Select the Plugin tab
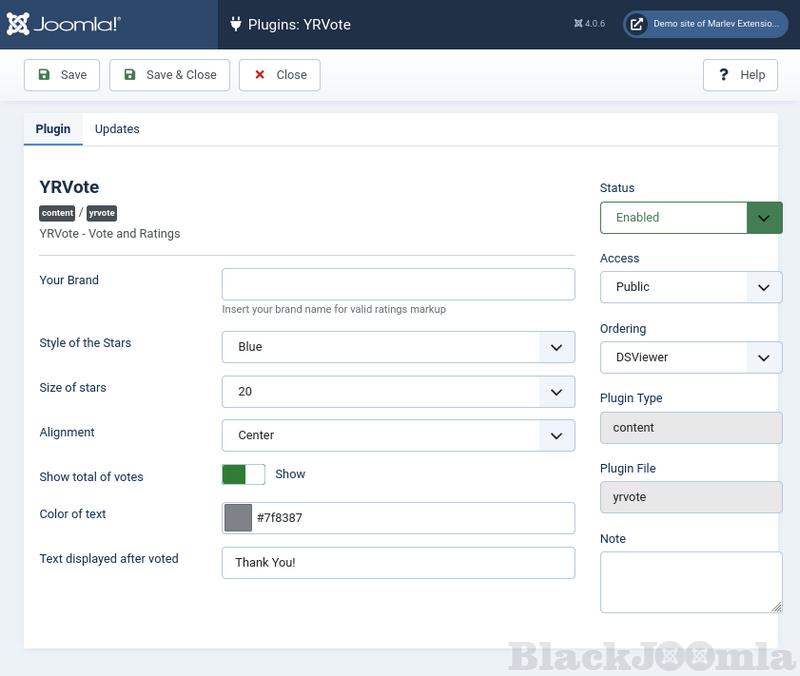Screen dimensions: 800x676 [53, 129]
